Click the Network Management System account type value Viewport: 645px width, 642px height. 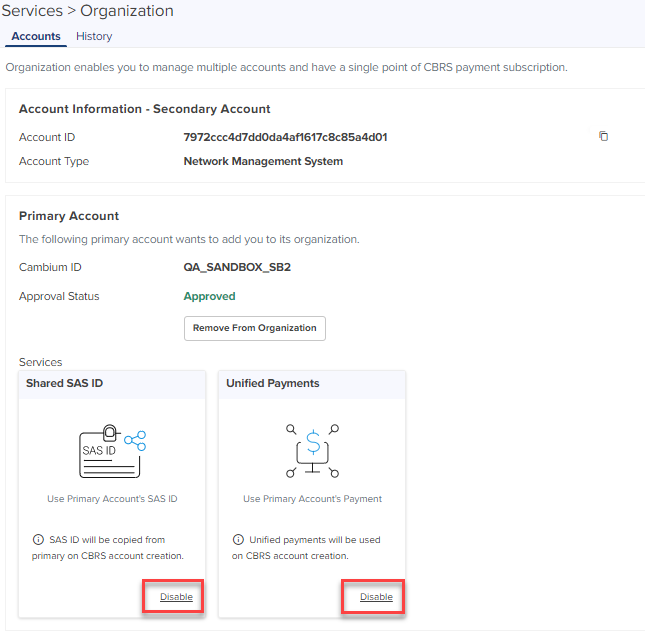pos(263,161)
